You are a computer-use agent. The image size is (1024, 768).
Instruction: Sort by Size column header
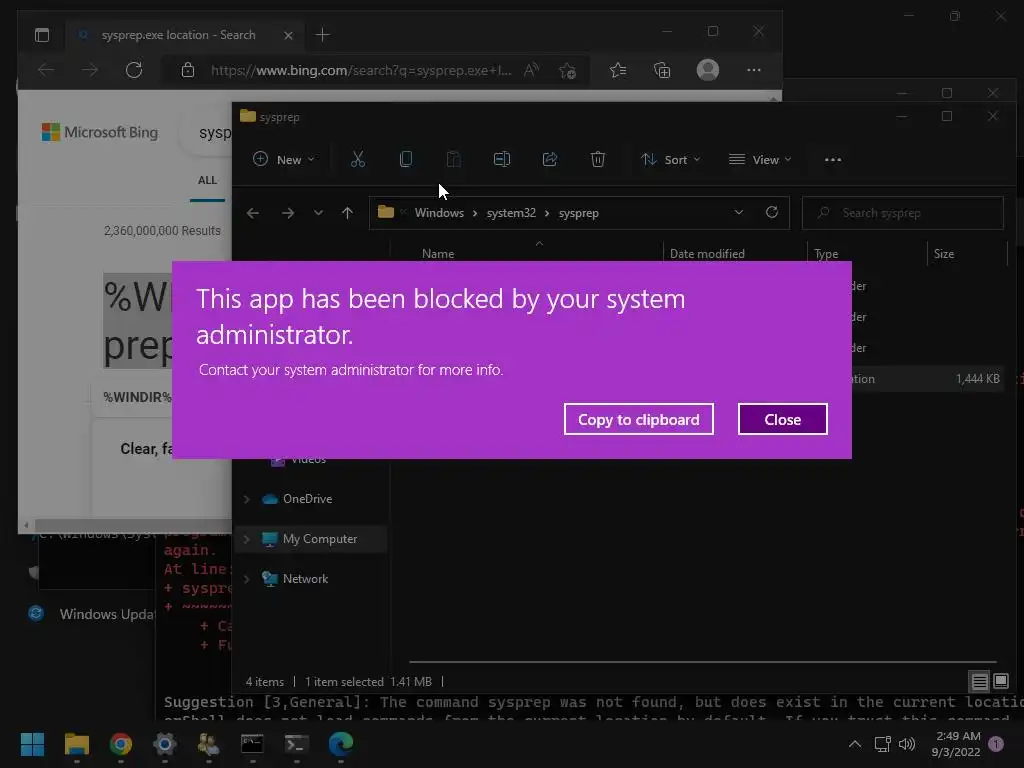[944, 253]
